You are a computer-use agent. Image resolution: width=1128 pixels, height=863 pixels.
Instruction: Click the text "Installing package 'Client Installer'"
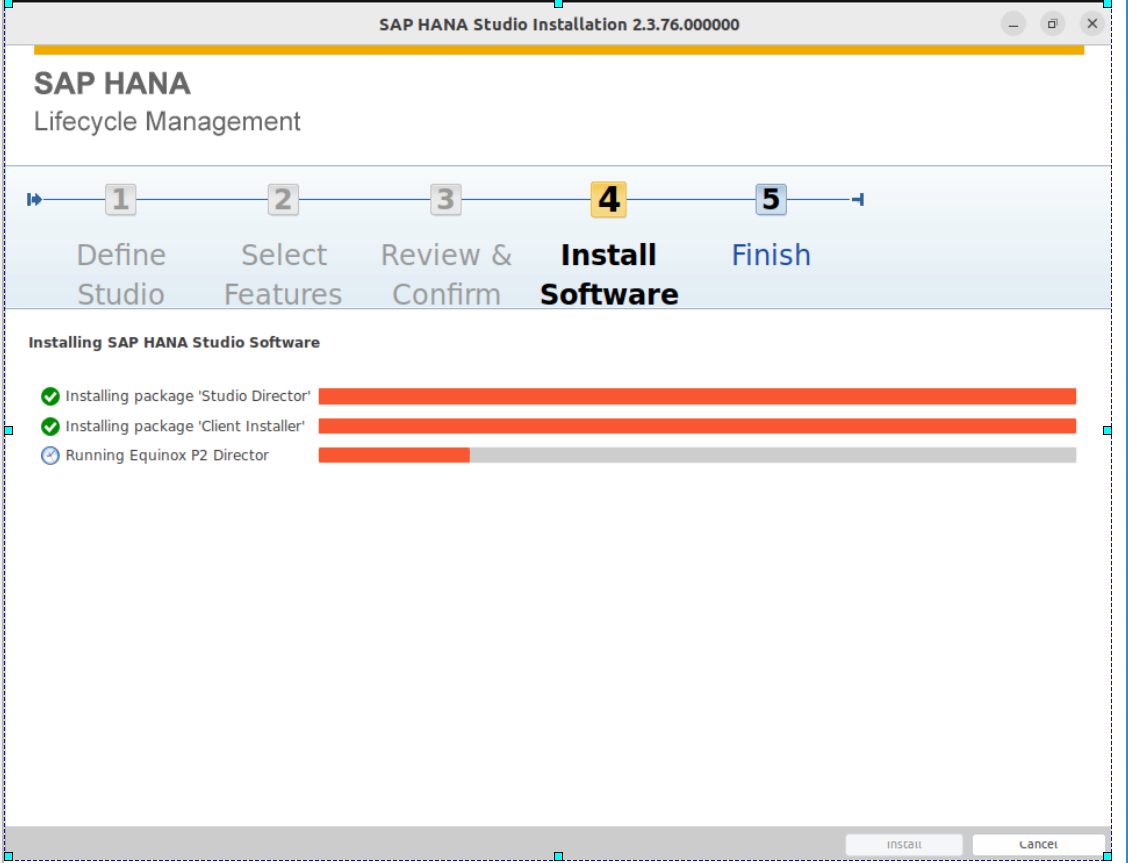pos(185,426)
